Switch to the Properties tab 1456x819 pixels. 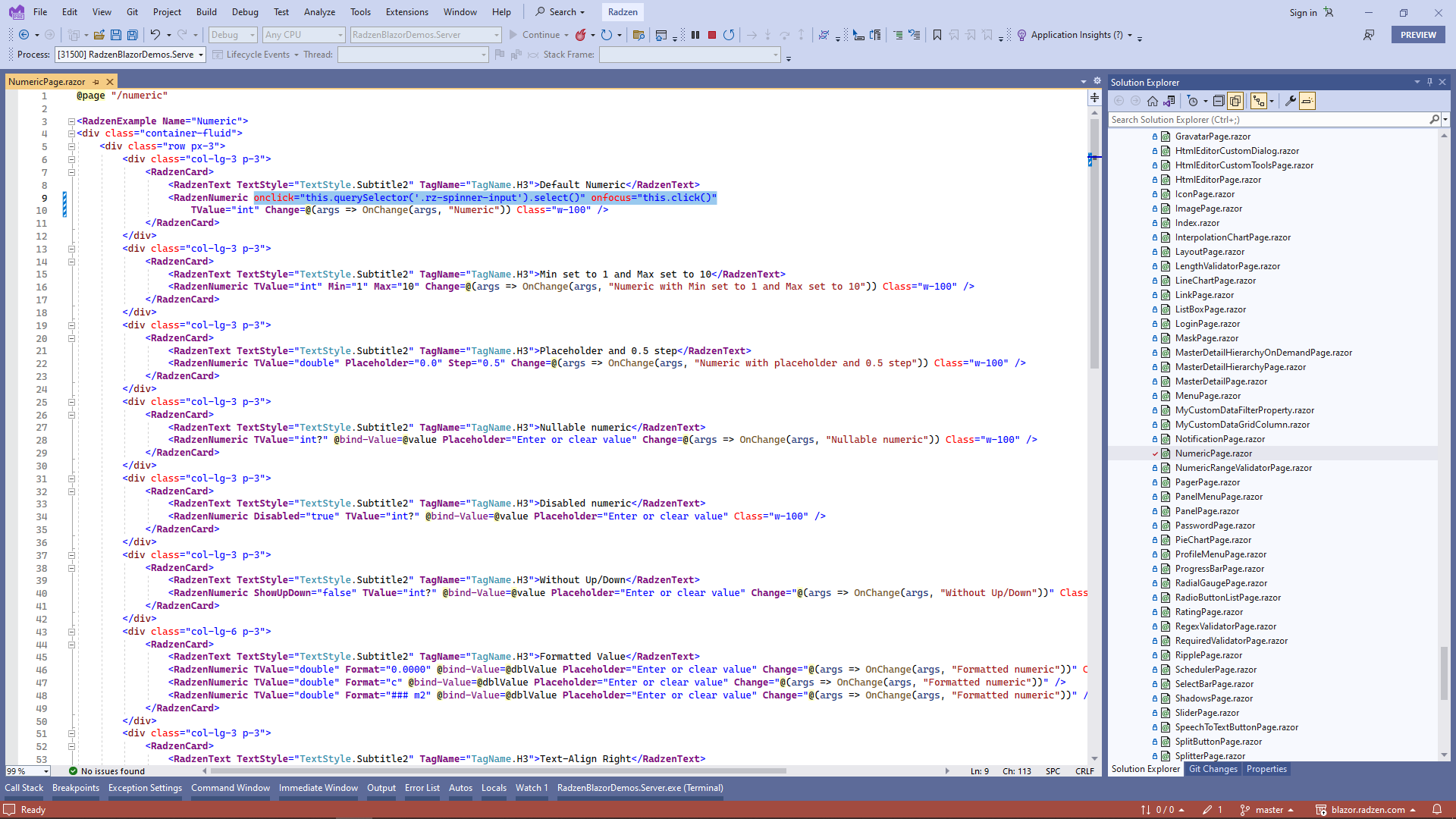pos(1266,769)
